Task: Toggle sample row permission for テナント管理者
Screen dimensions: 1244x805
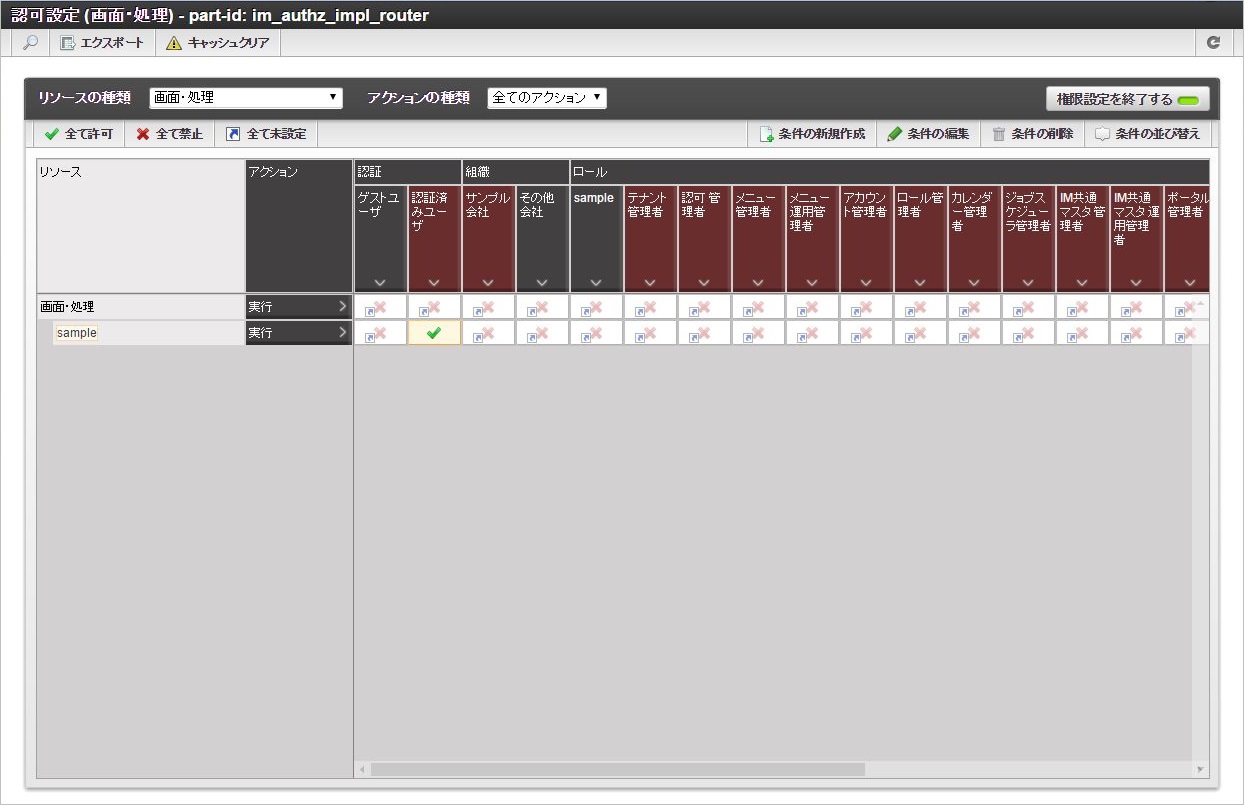Action: pos(650,333)
